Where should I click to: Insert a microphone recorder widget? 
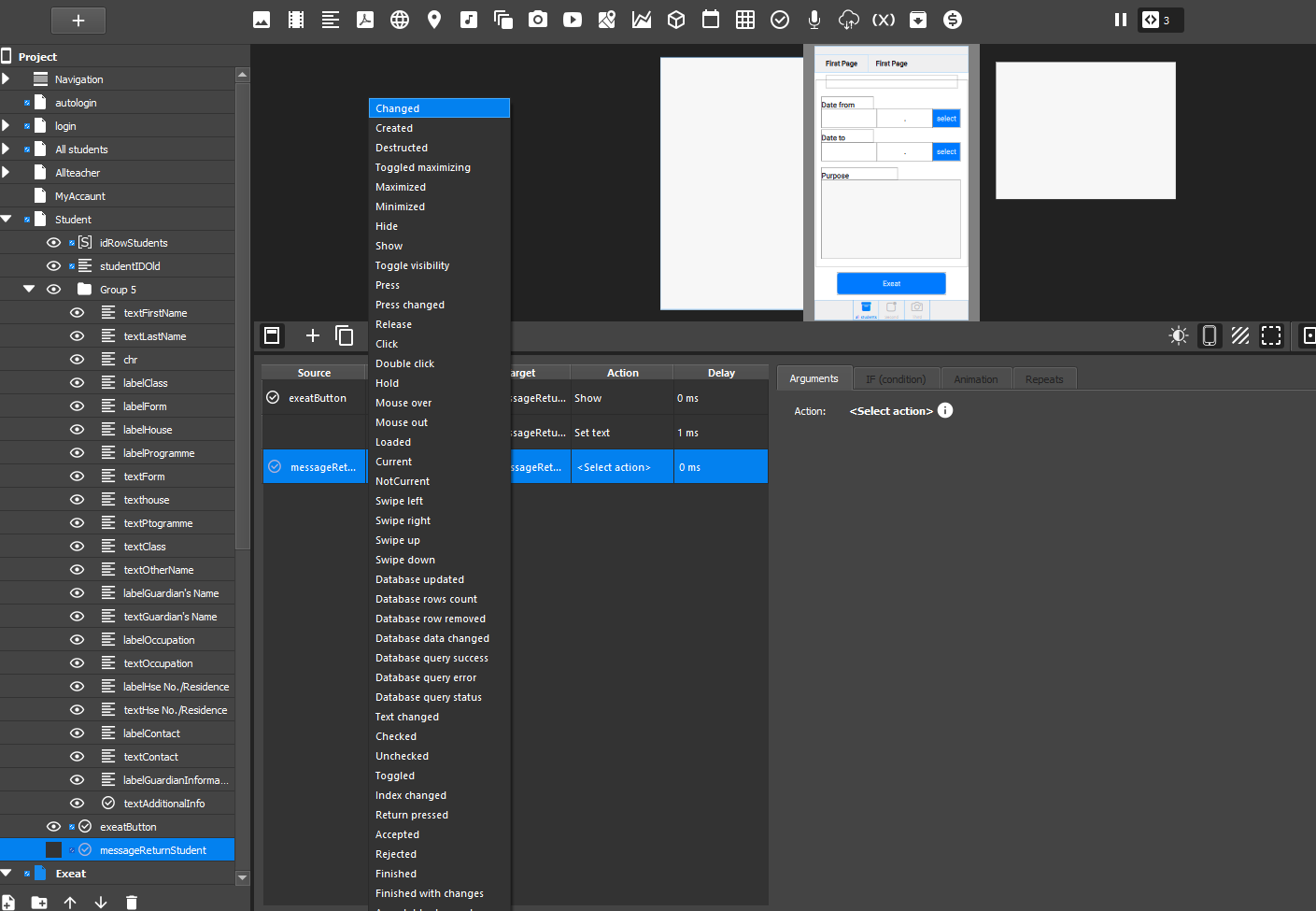pyautogui.click(x=814, y=20)
